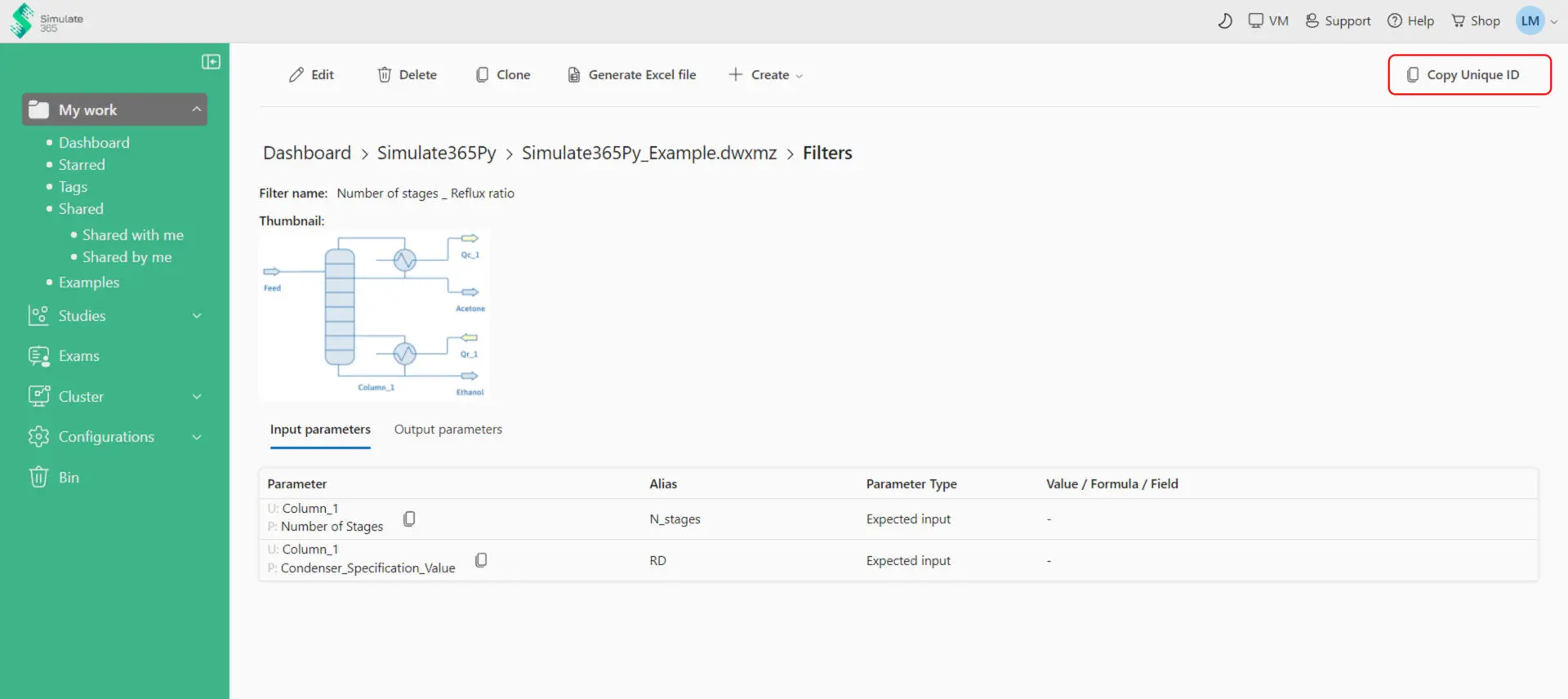
Task: Collapse the My work section chevron
Action: [x=197, y=109]
